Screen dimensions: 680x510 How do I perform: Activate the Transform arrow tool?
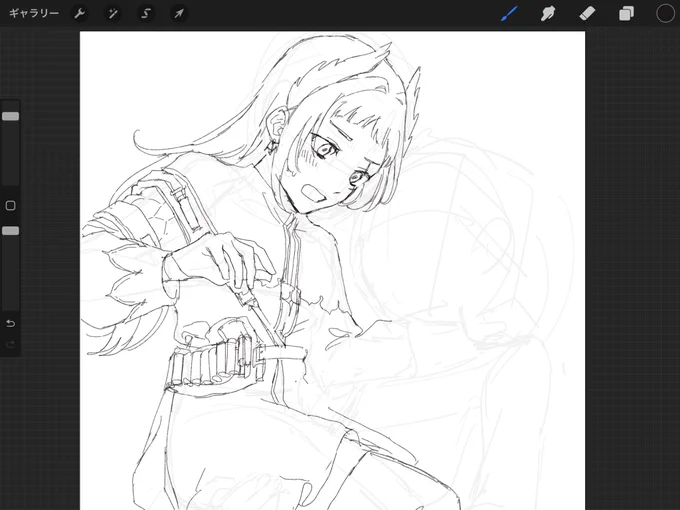point(179,13)
